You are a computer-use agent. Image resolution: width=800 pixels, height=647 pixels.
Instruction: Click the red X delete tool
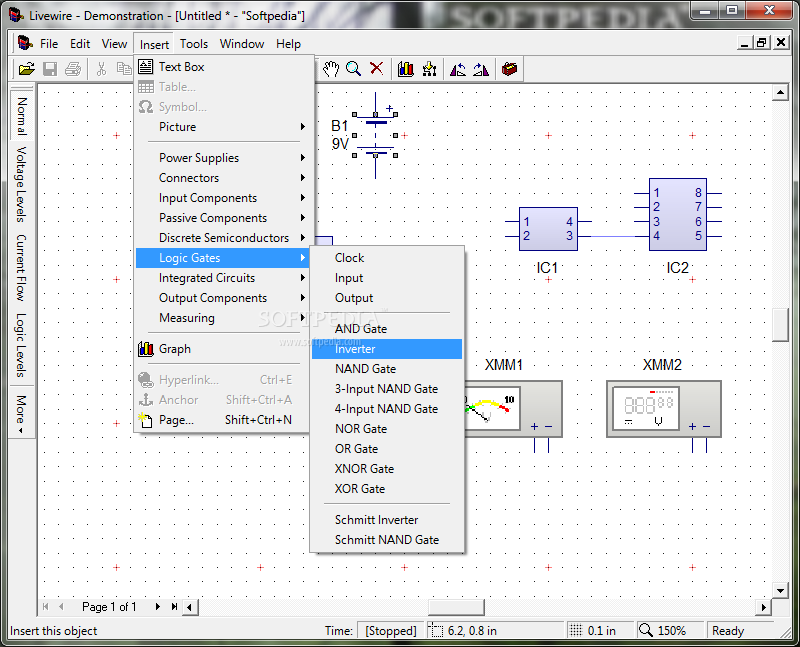[377, 68]
